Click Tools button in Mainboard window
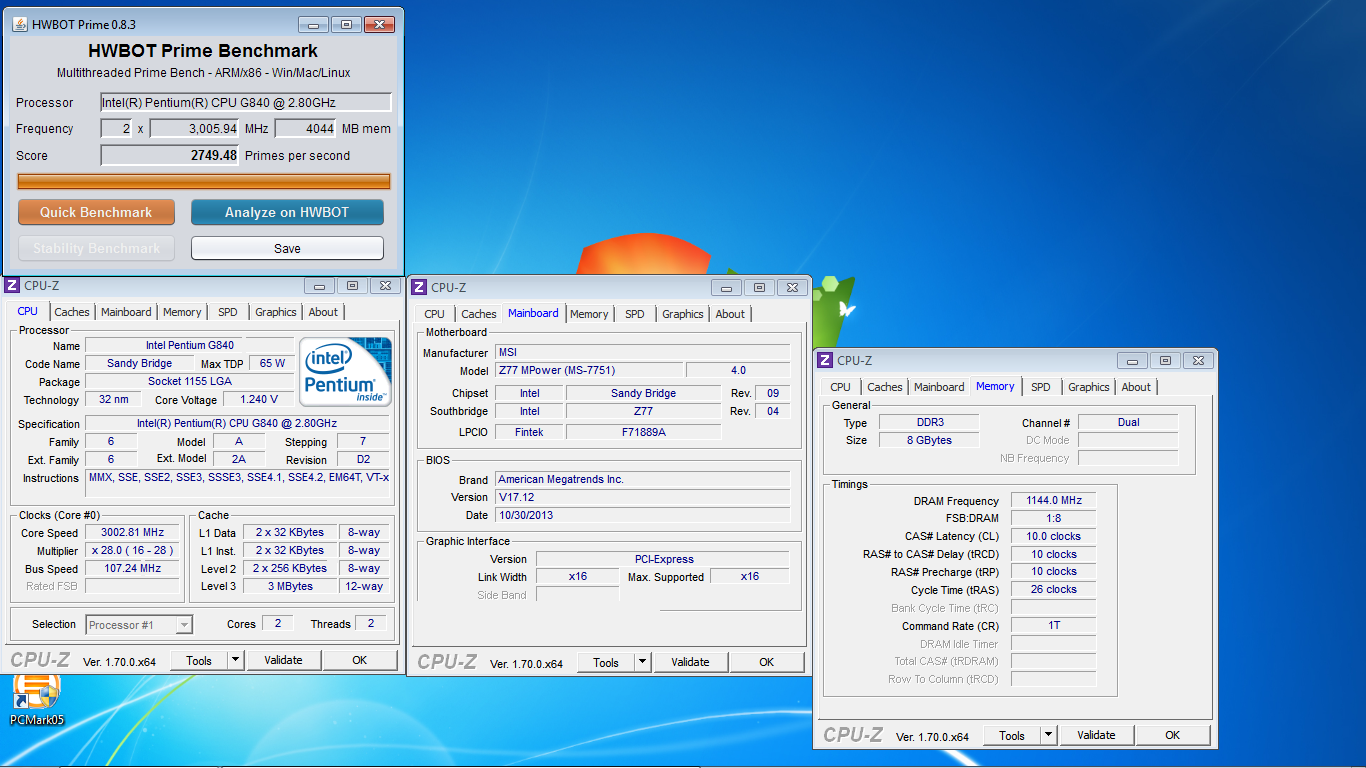This screenshot has width=1366, height=768. pos(606,662)
